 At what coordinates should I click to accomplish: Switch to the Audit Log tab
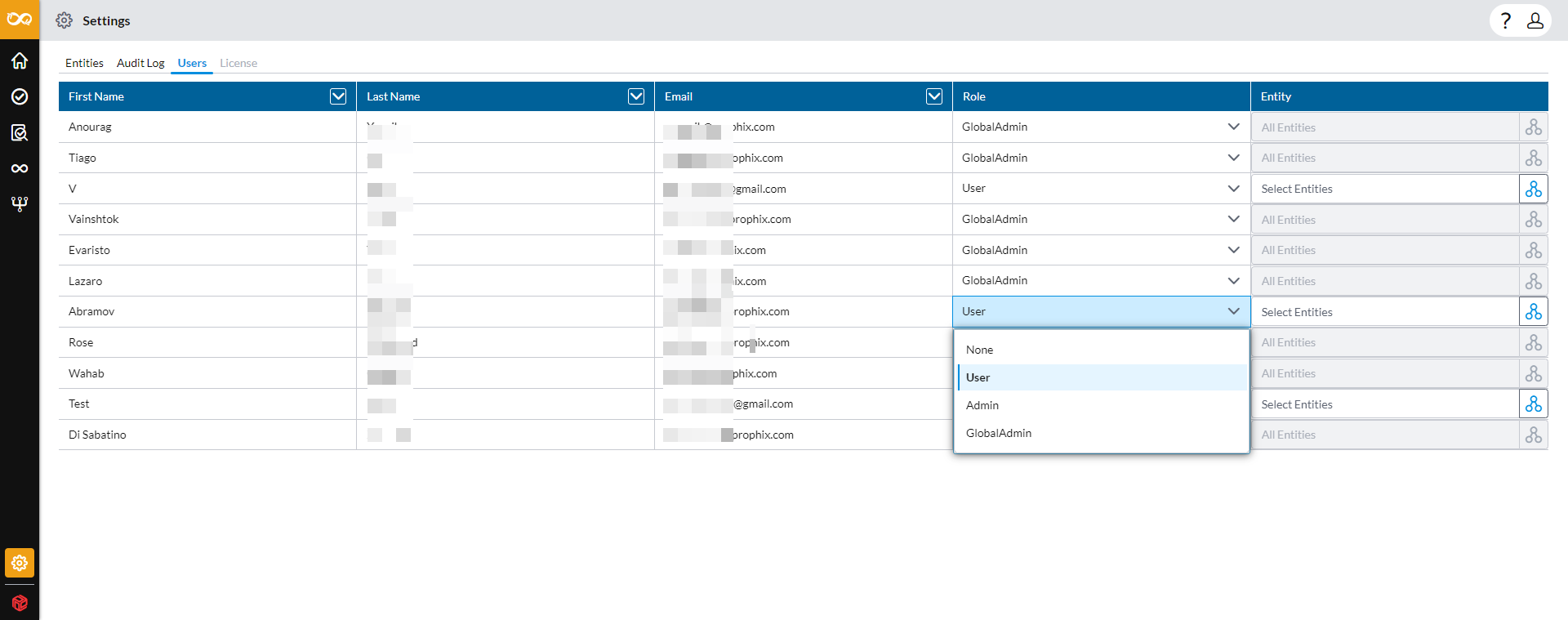tap(140, 63)
